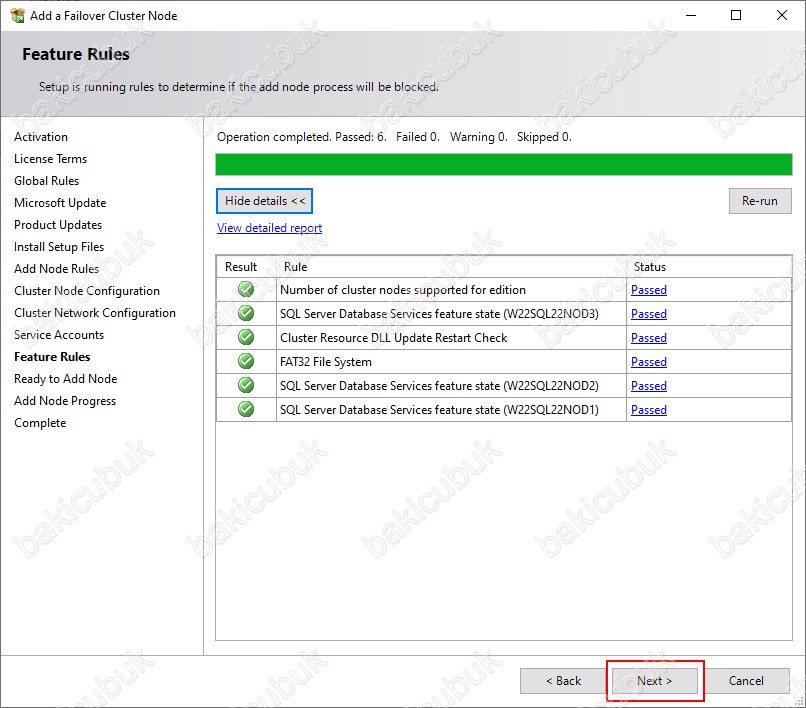Viewport: 806px width, 708px height.
Task: Open Passed status for Cluster Resource DLL check
Action: coord(649,338)
